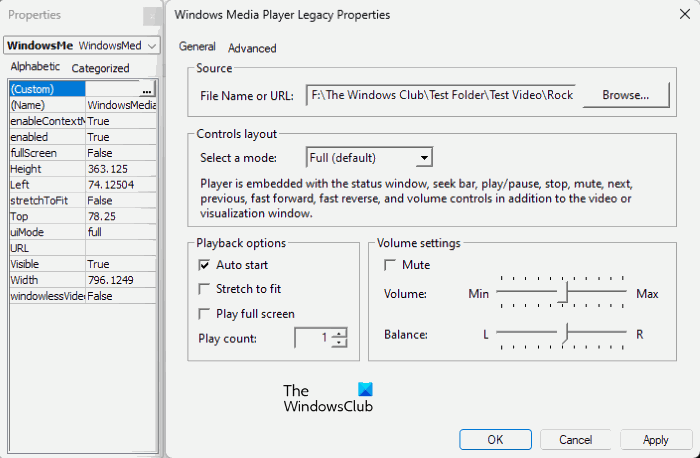Enable the Stretch to fit checkbox
700x458 pixels.
pyautogui.click(x=204, y=289)
